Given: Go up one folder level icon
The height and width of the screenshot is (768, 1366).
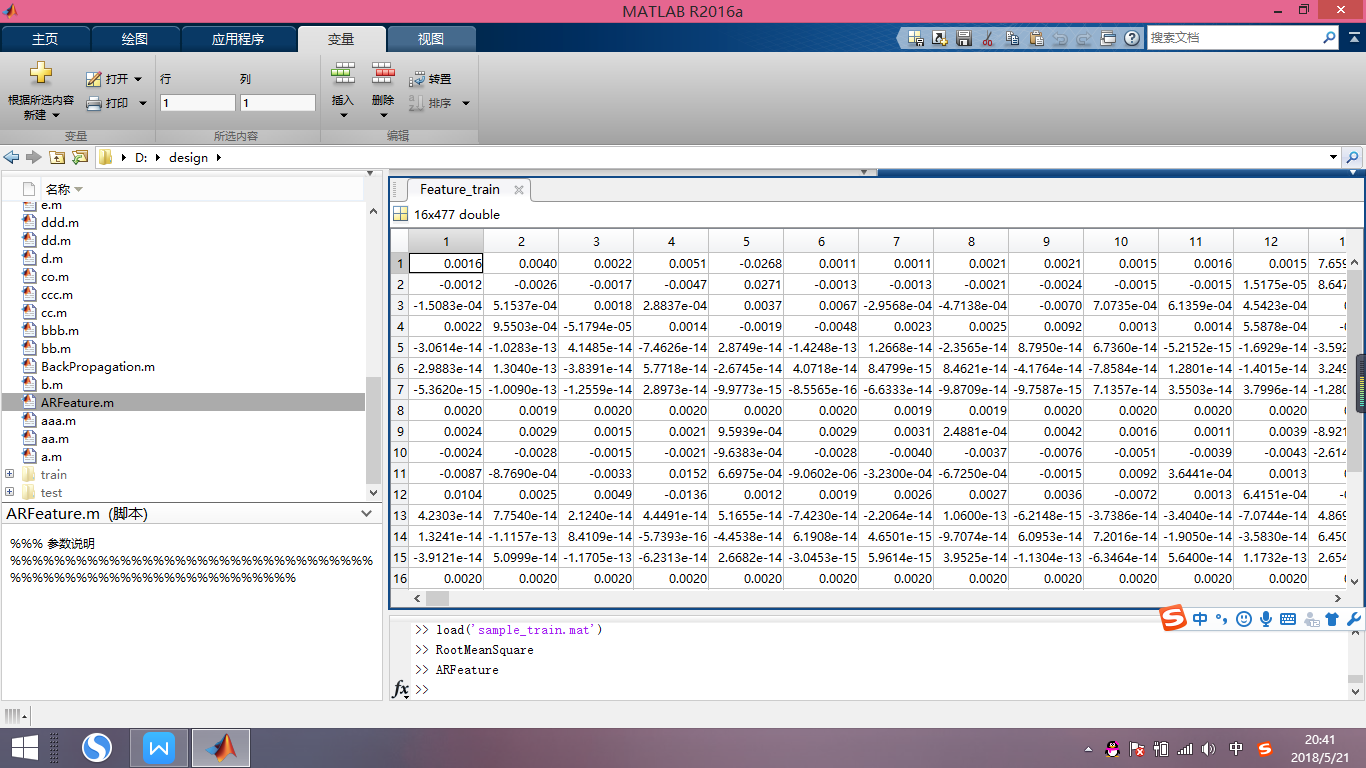Looking at the screenshot, I should 57,158.
